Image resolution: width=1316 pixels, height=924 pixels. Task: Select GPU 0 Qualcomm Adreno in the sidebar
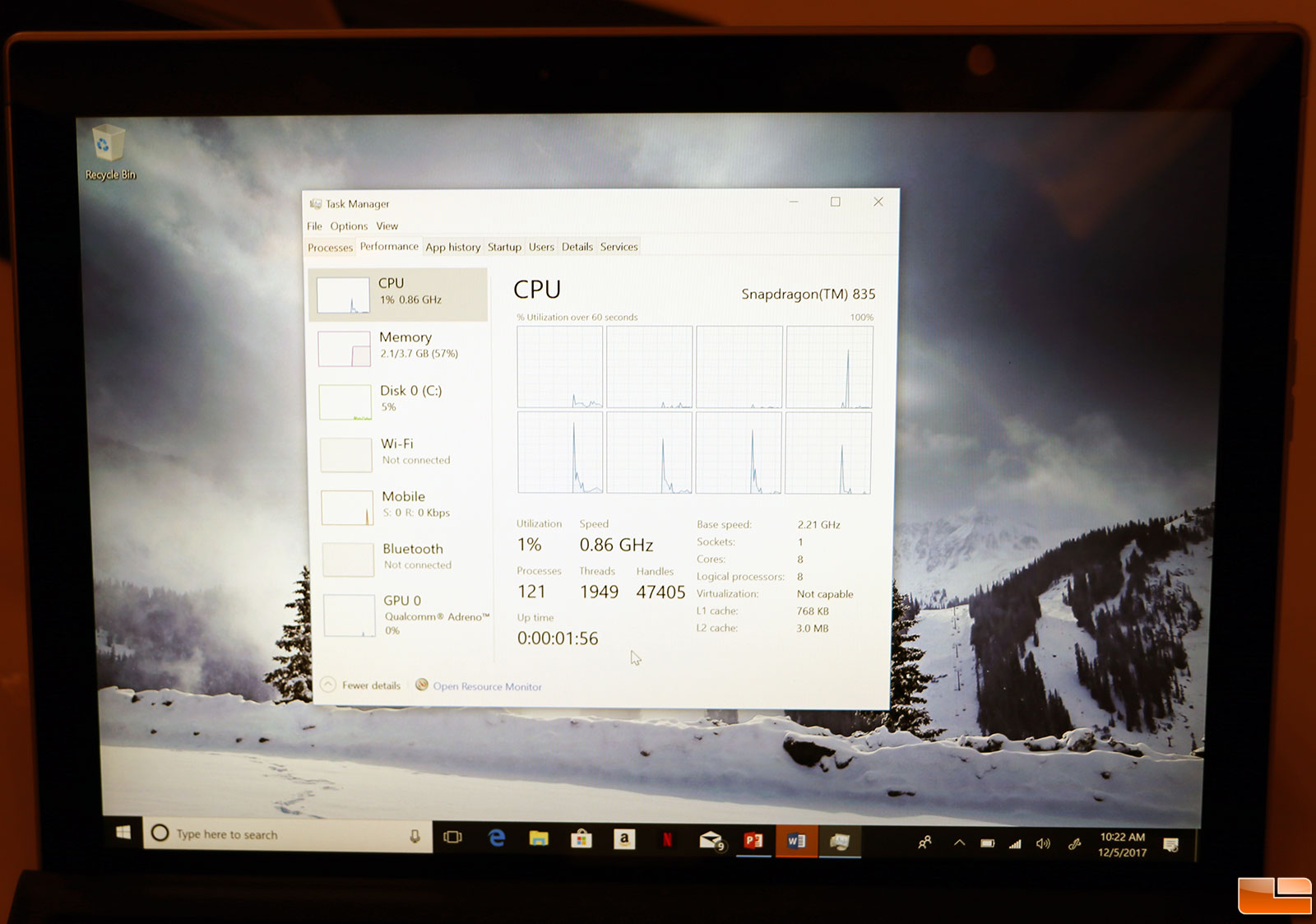[405, 615]
